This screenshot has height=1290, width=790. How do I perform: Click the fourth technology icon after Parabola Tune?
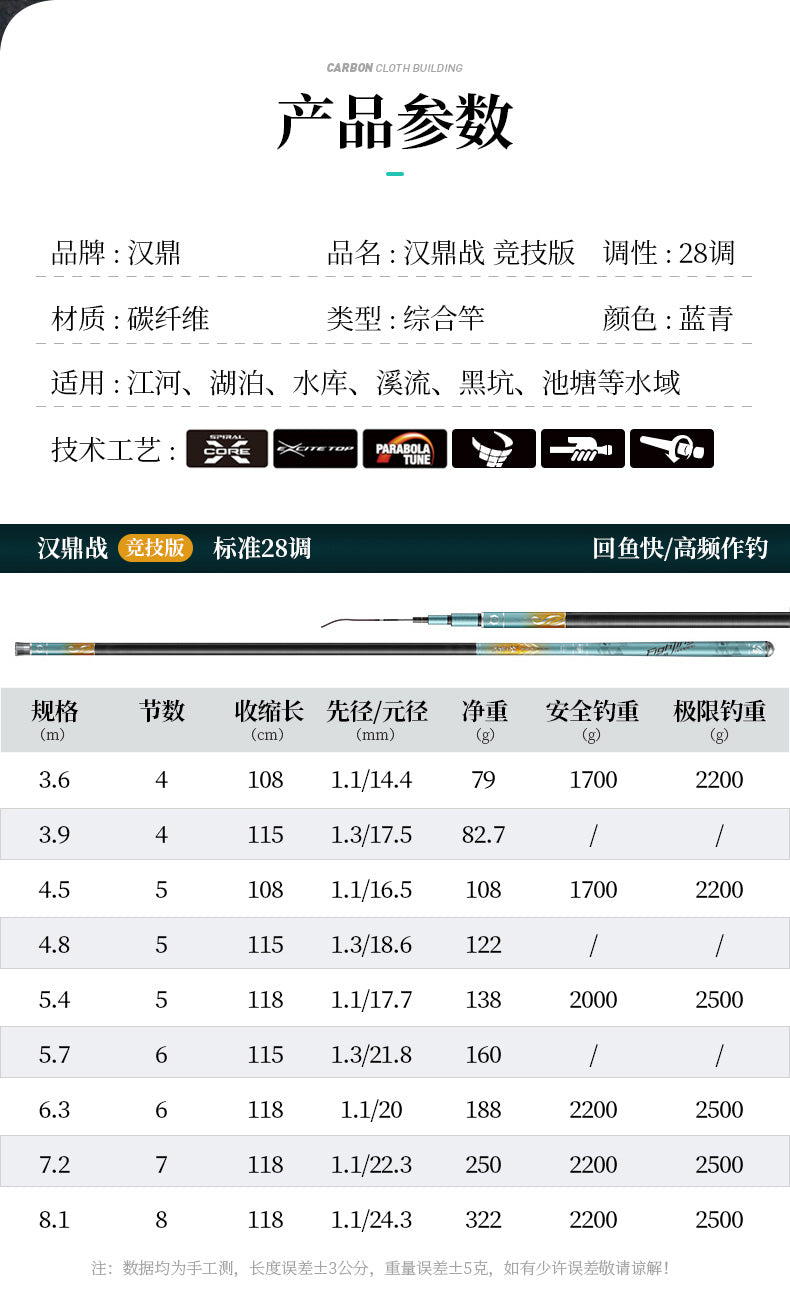[493, 449]
